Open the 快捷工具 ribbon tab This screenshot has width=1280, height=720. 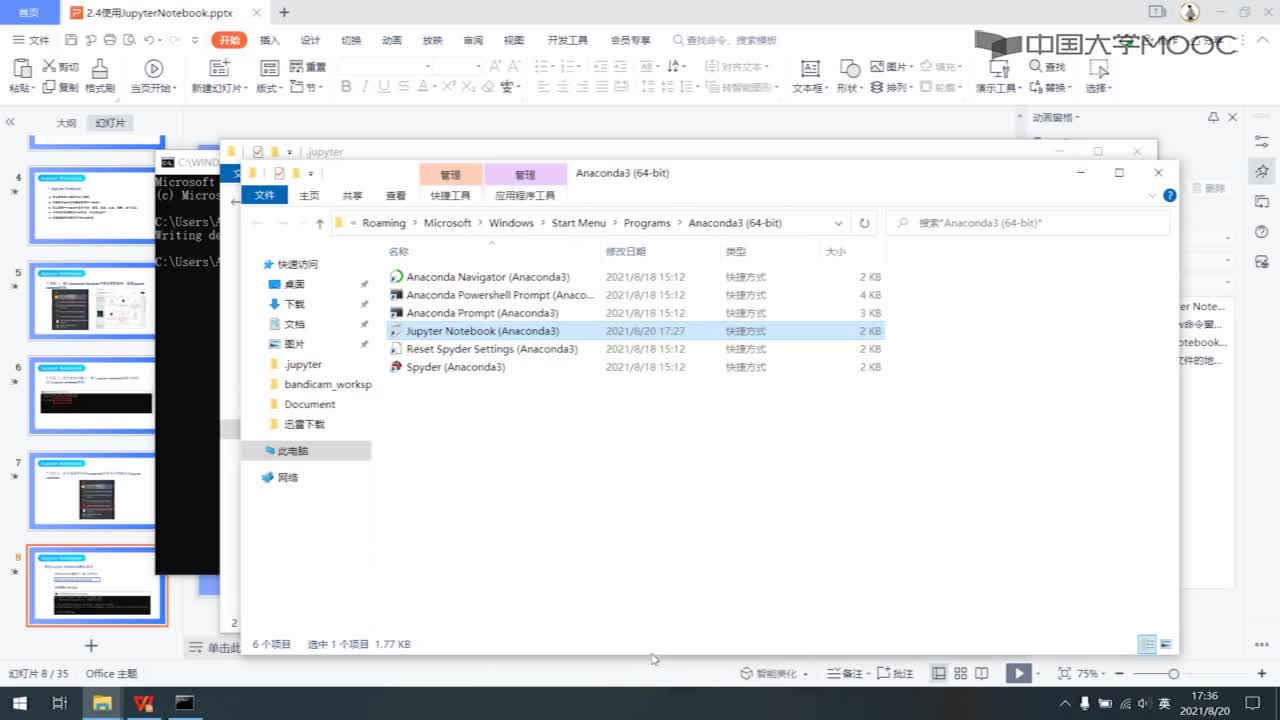click(450, 196)
